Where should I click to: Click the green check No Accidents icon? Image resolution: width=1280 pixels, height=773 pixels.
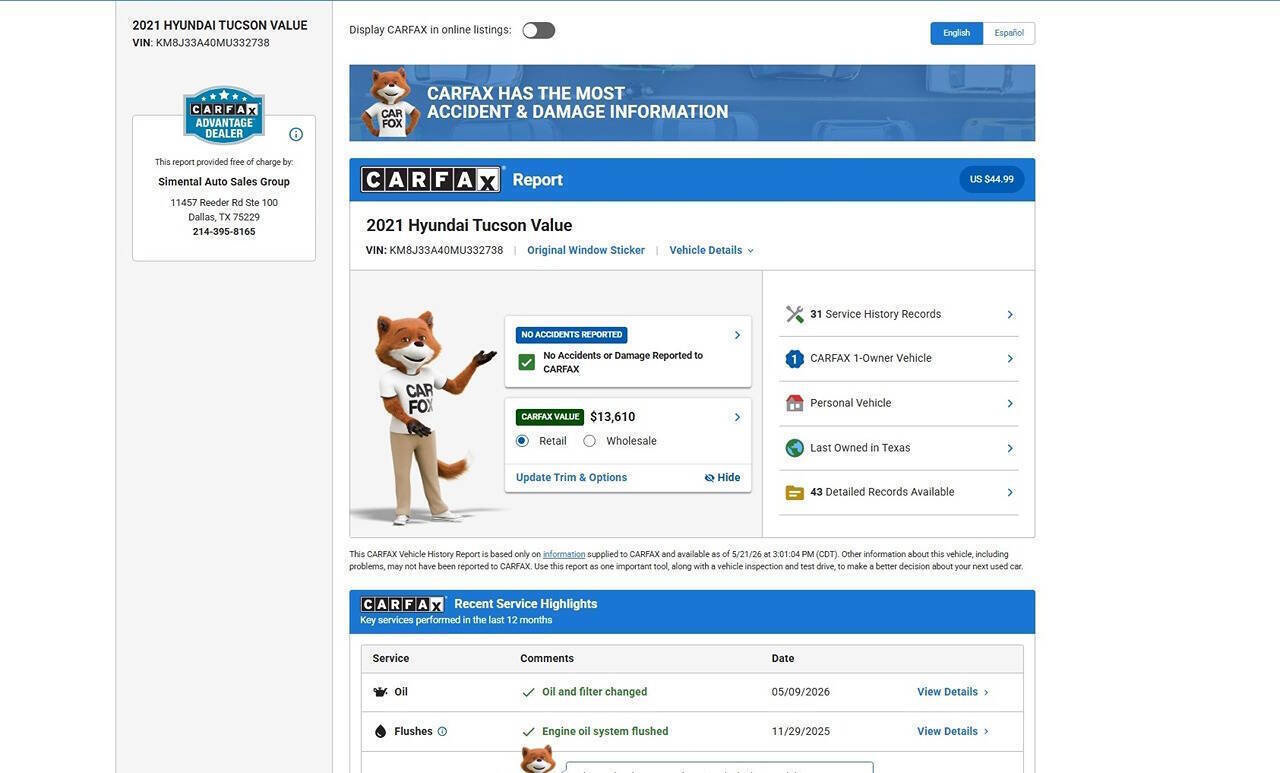527,362
